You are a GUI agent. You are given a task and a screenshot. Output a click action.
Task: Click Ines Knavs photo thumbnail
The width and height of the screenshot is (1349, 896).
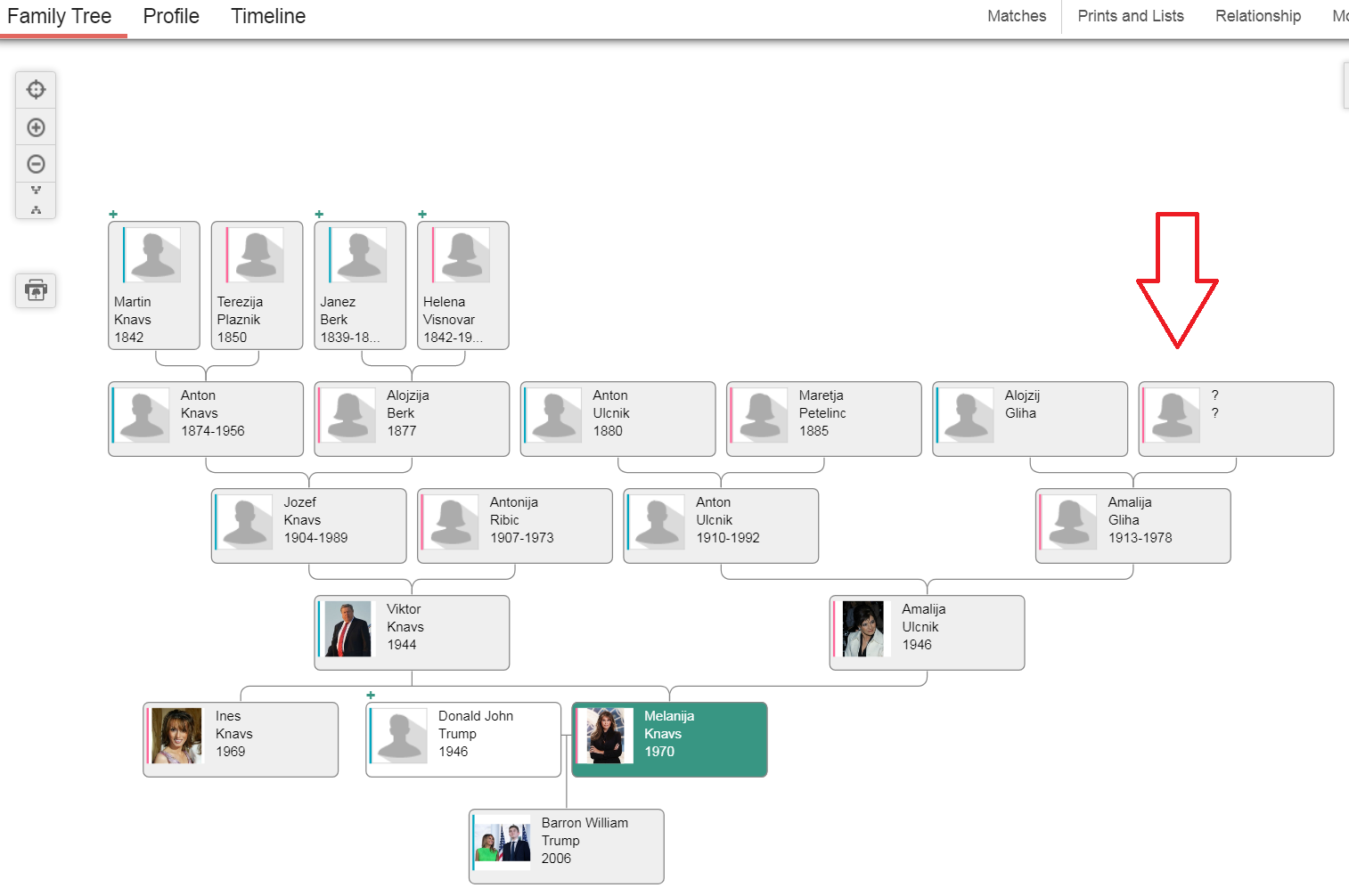(x=176, y=736)
